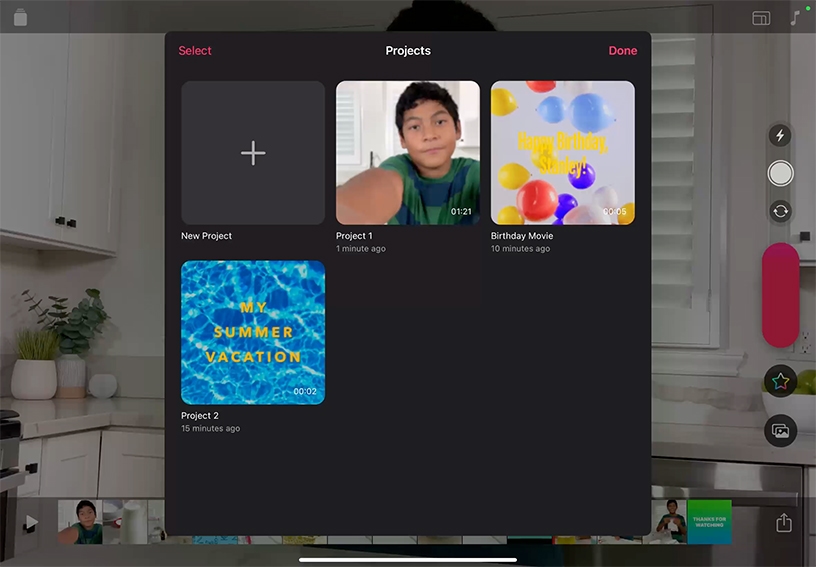The height and width of the screenshot is (567, 816).
Task: Tap the plus tile to create a New Project
Action: (x=253, y=153)
